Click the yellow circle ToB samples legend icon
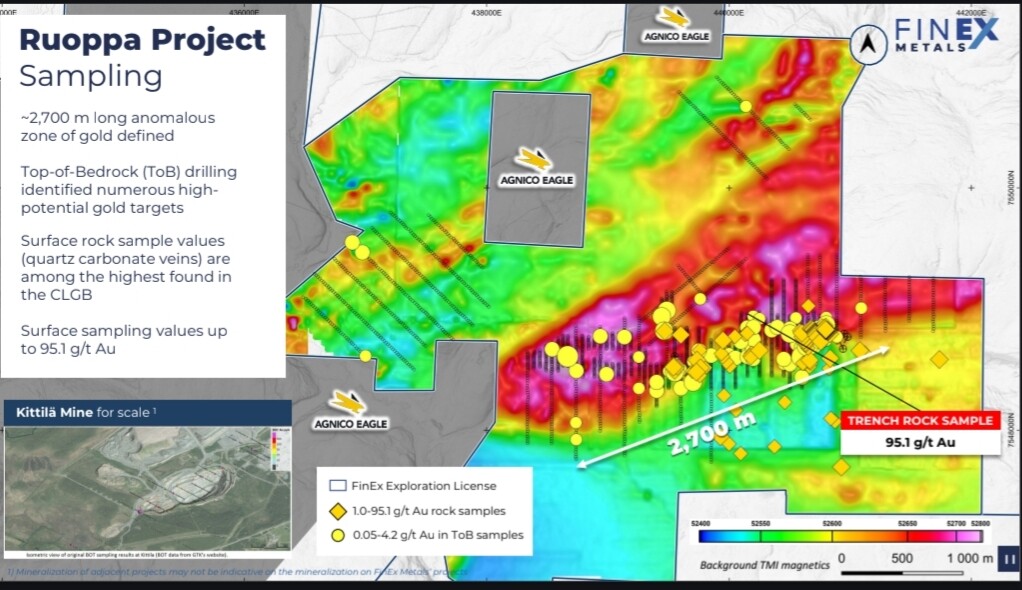The image size is (1022, 590). tap(338, 535)
